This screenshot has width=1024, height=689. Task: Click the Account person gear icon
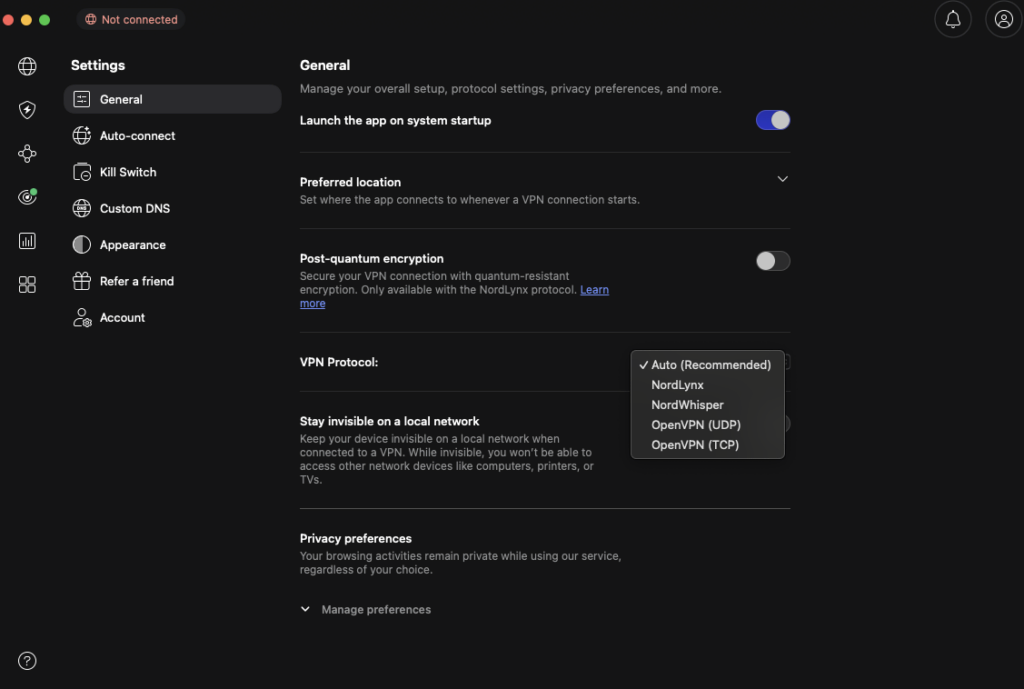pos(82,318)
